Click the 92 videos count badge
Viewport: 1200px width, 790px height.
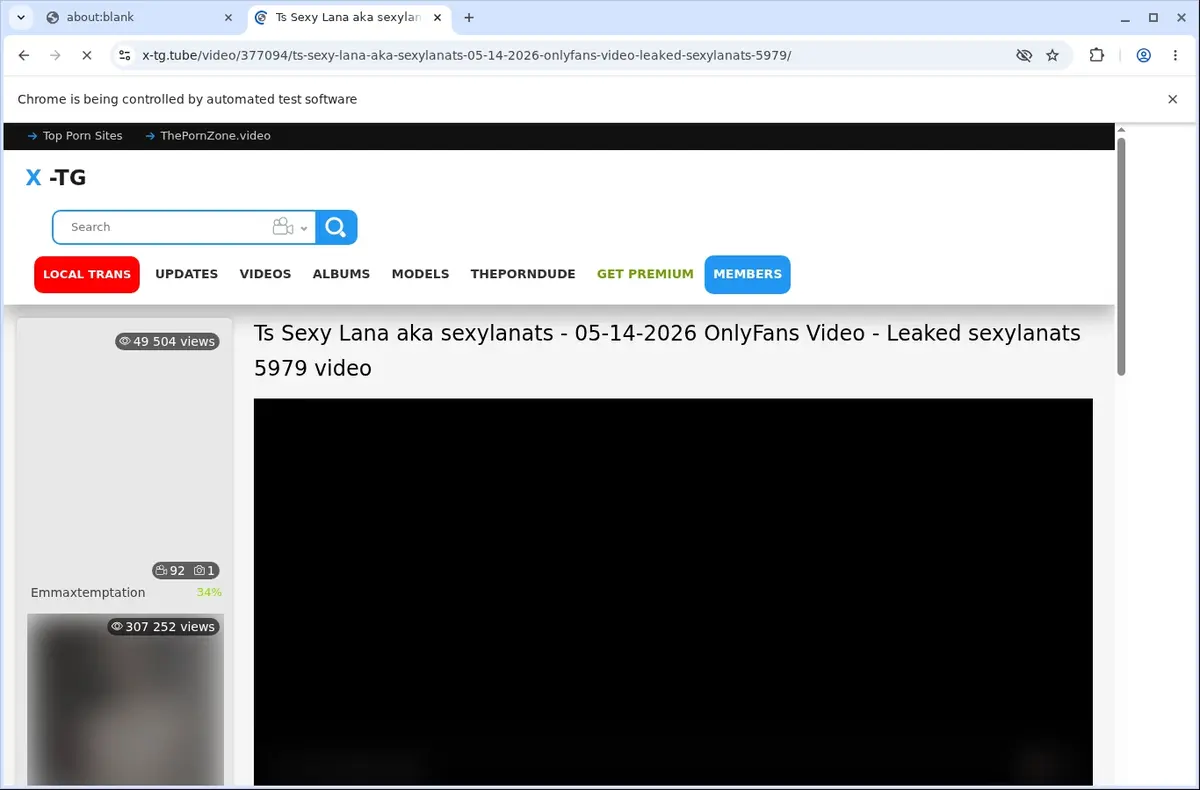click(170, 571)
